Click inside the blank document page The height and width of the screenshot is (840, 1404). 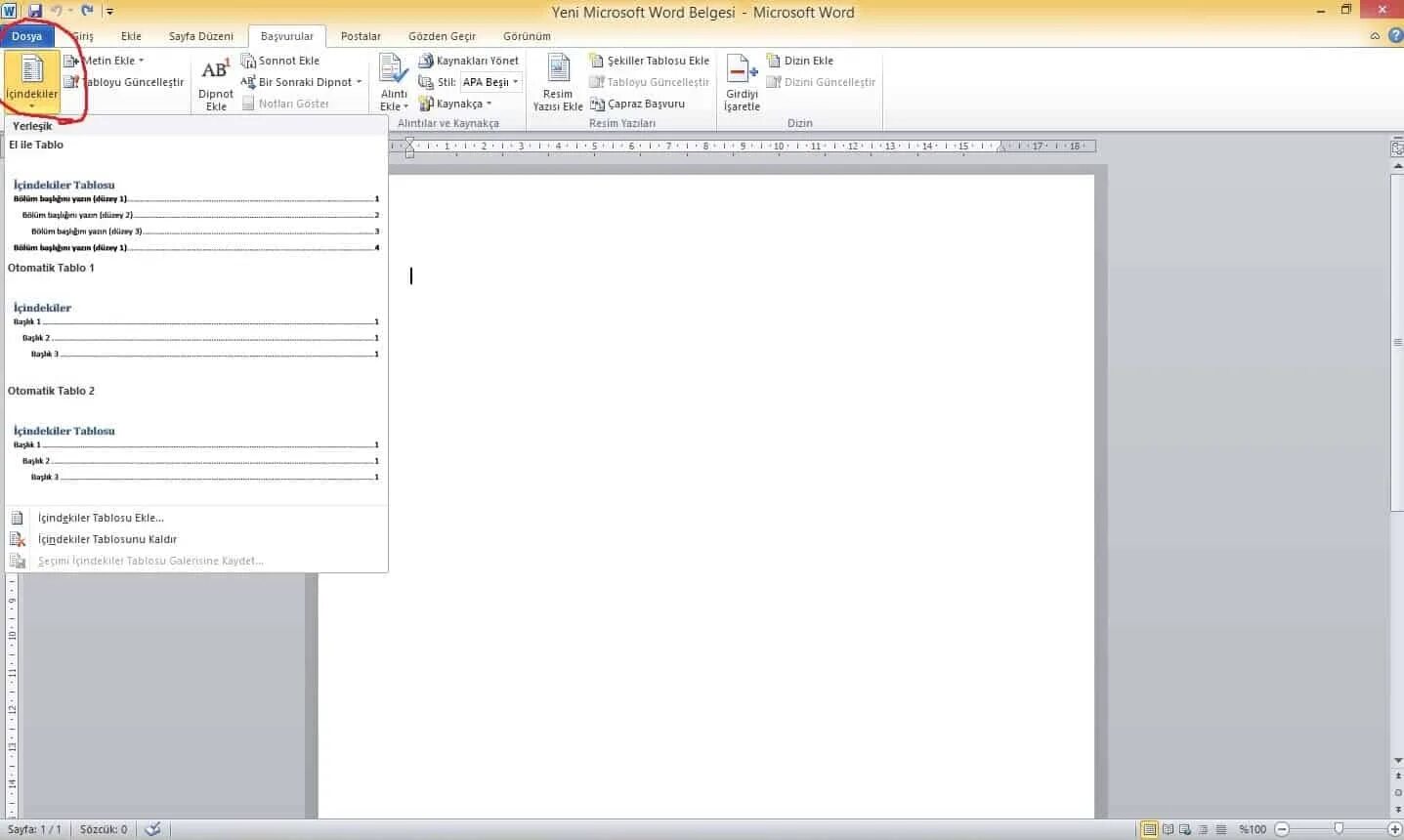705,496
